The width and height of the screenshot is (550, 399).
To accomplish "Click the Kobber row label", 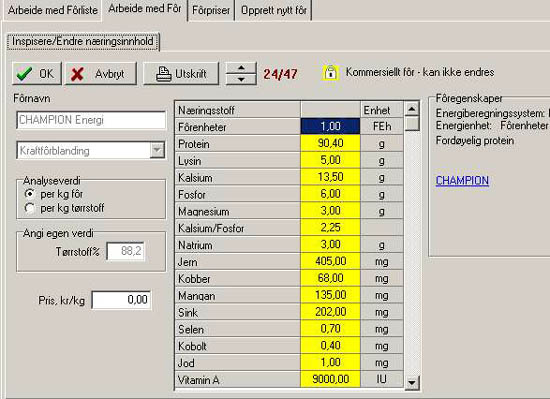I will [x=237, y=278].
